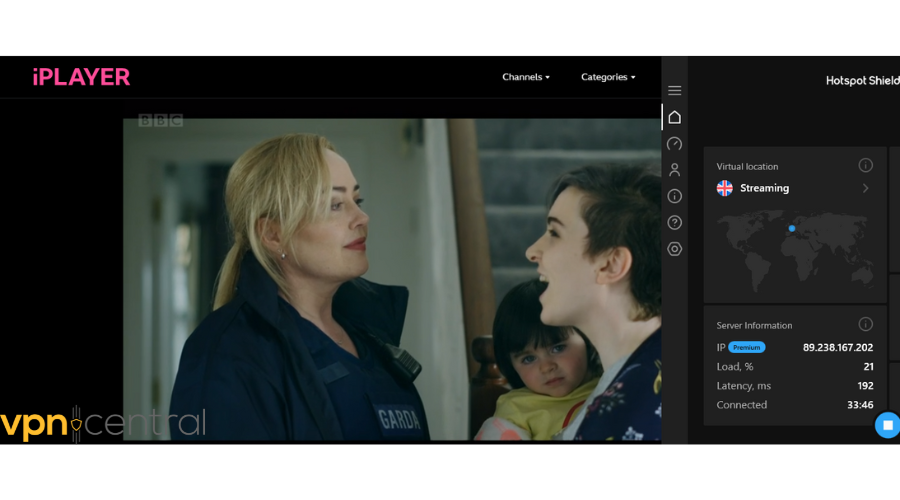
Task: Click the Hotspot Shield title text
Action: click(862, 81)
